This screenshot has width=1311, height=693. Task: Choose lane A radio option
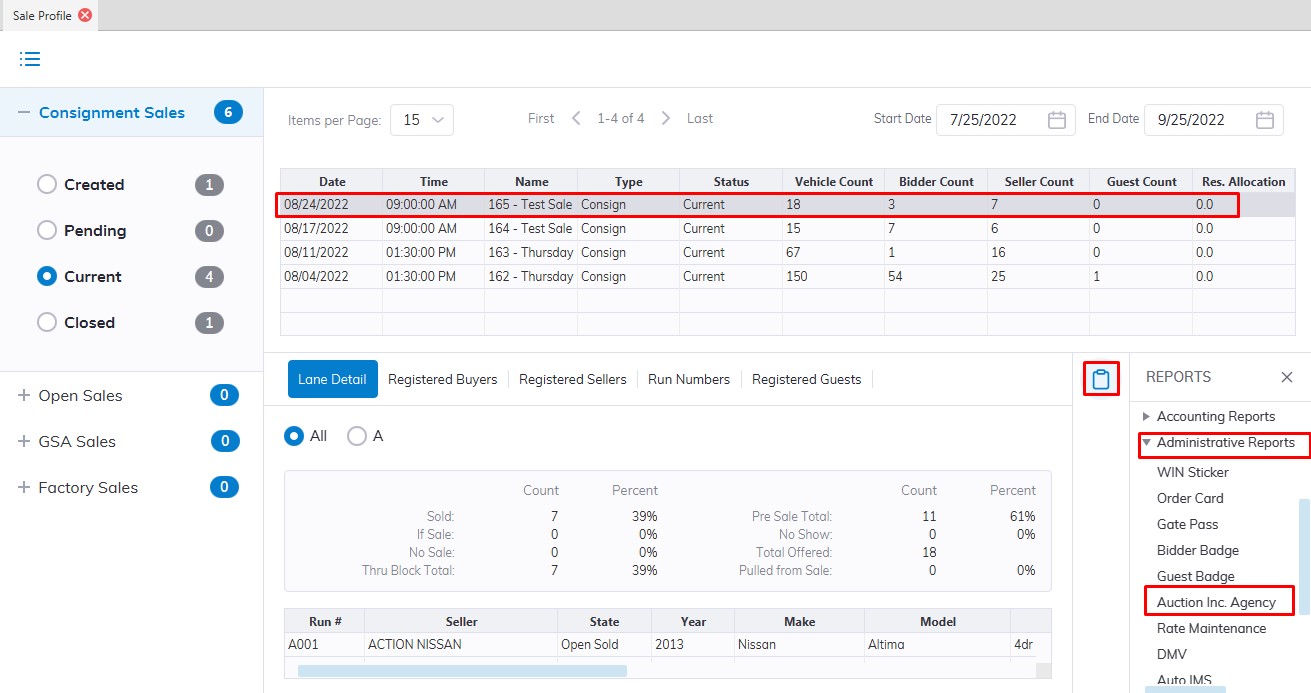(357, 436)
